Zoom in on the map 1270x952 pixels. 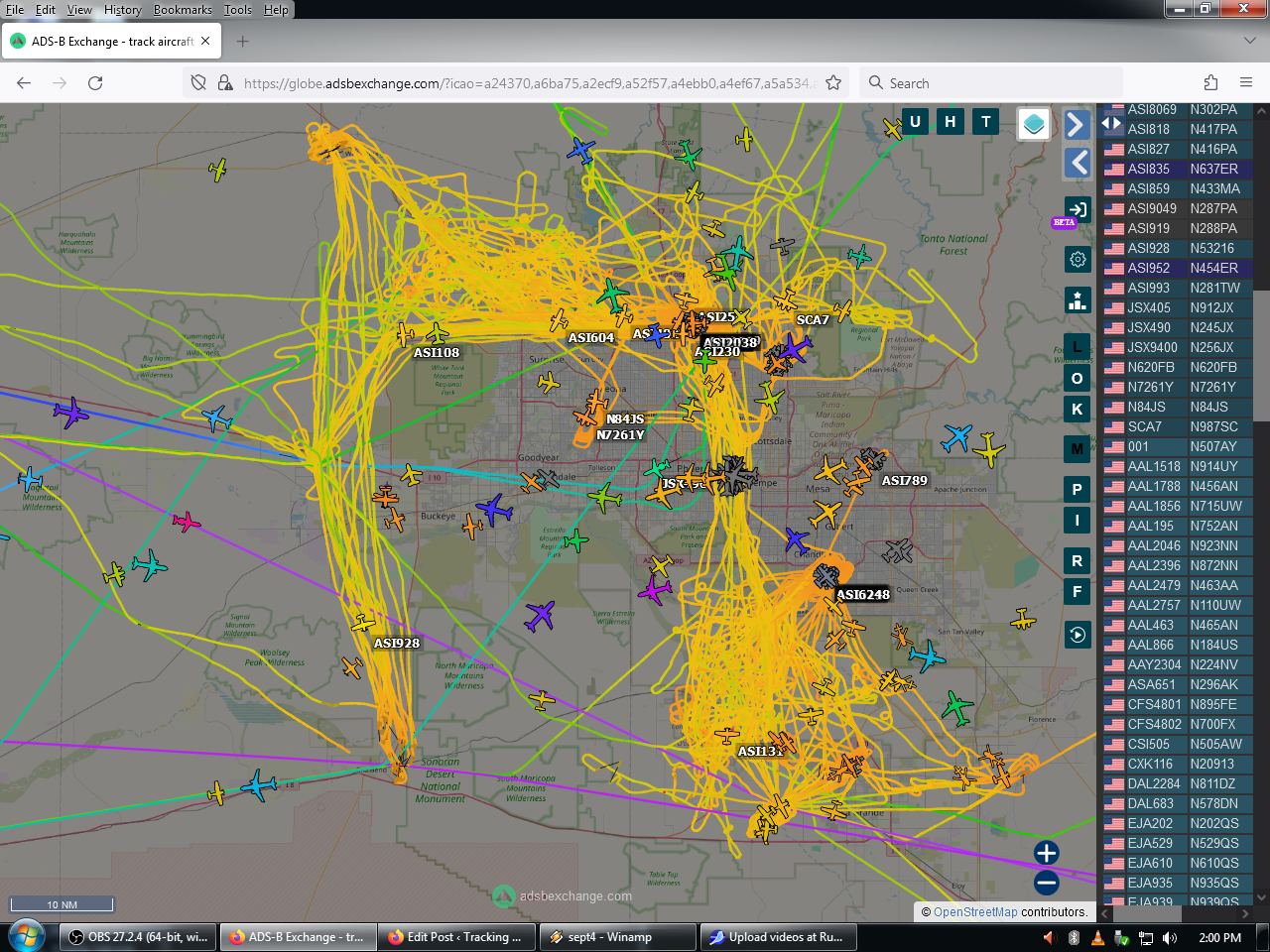coord(1047,853)
